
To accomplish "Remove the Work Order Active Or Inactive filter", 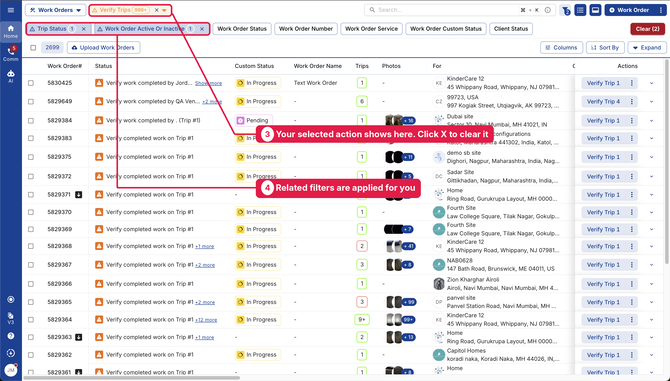I will tap(202, 29).
